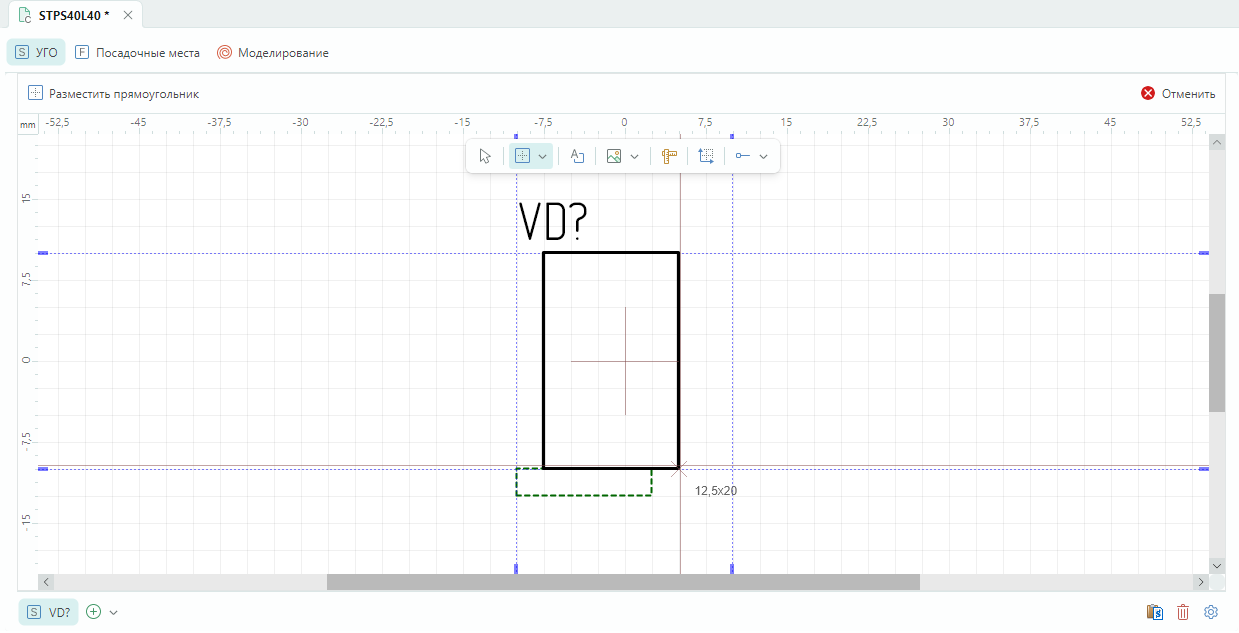Open the image tool dropdown arrow
This screenshot has height=633, width=1239.
(x=634, y=156)
